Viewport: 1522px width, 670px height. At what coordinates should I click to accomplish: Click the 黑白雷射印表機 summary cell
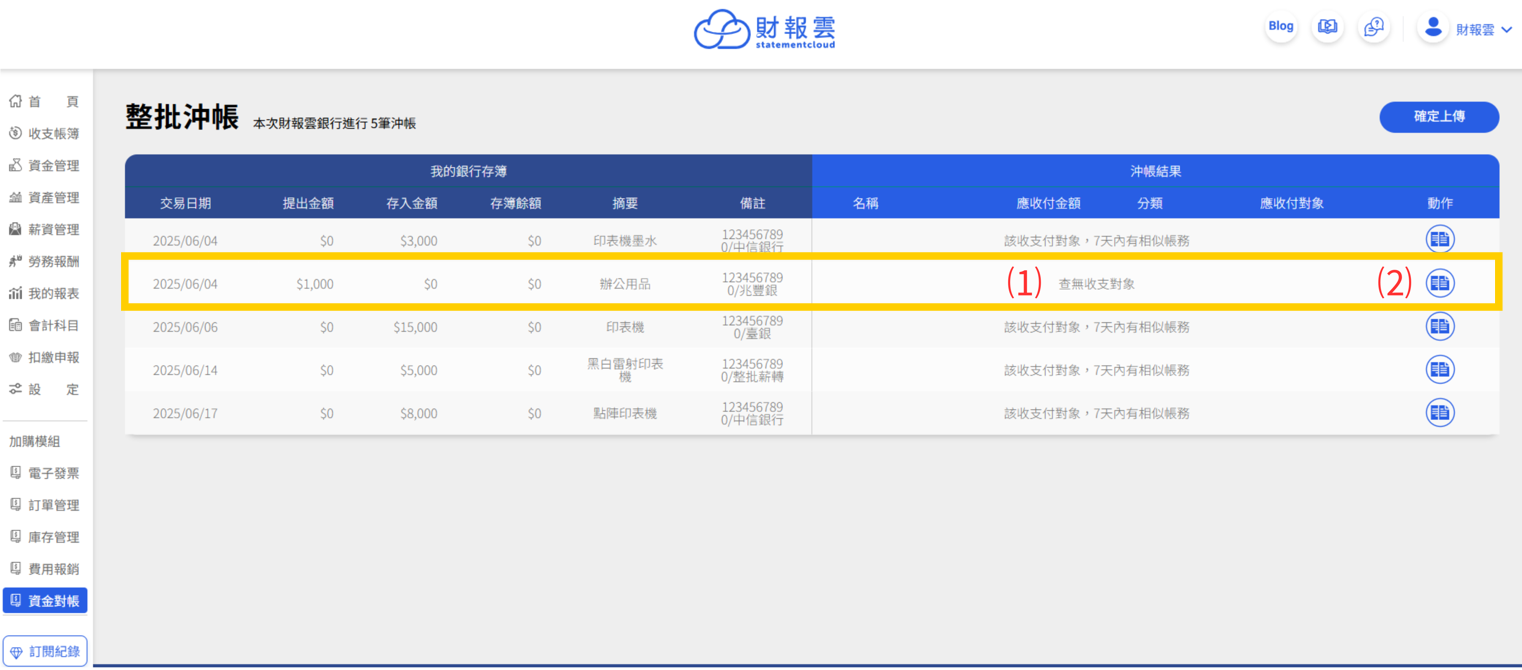625,370
